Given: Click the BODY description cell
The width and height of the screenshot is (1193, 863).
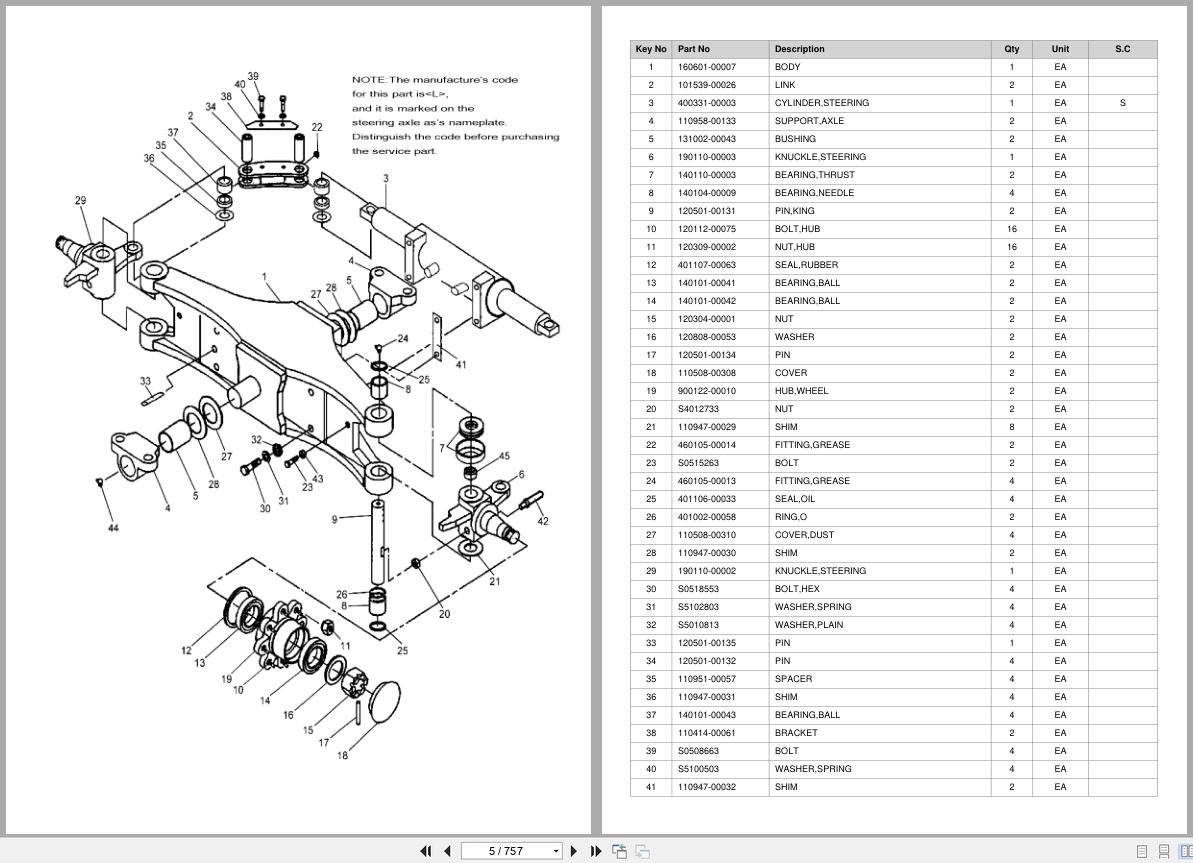Looking at the screenshot, I should [880, 67].
